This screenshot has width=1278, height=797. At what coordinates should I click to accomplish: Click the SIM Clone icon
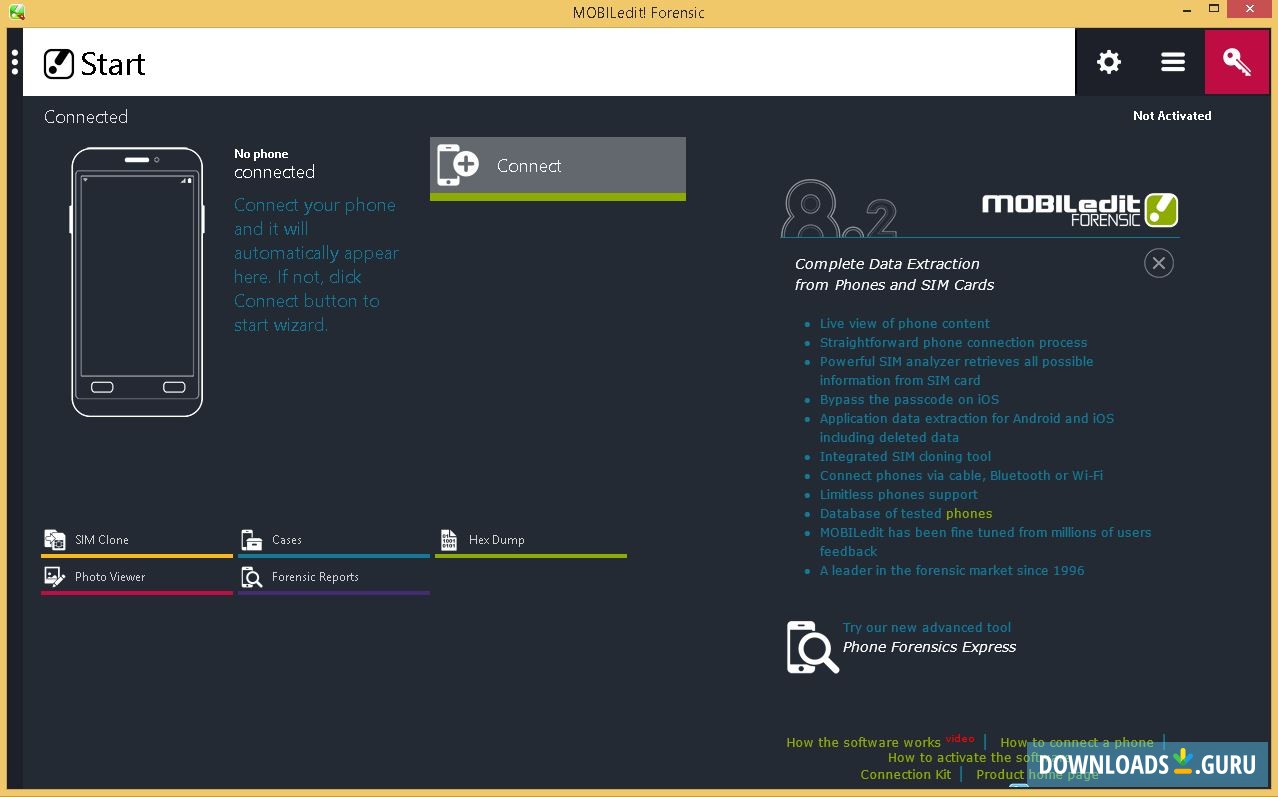(x=54, y=540)
